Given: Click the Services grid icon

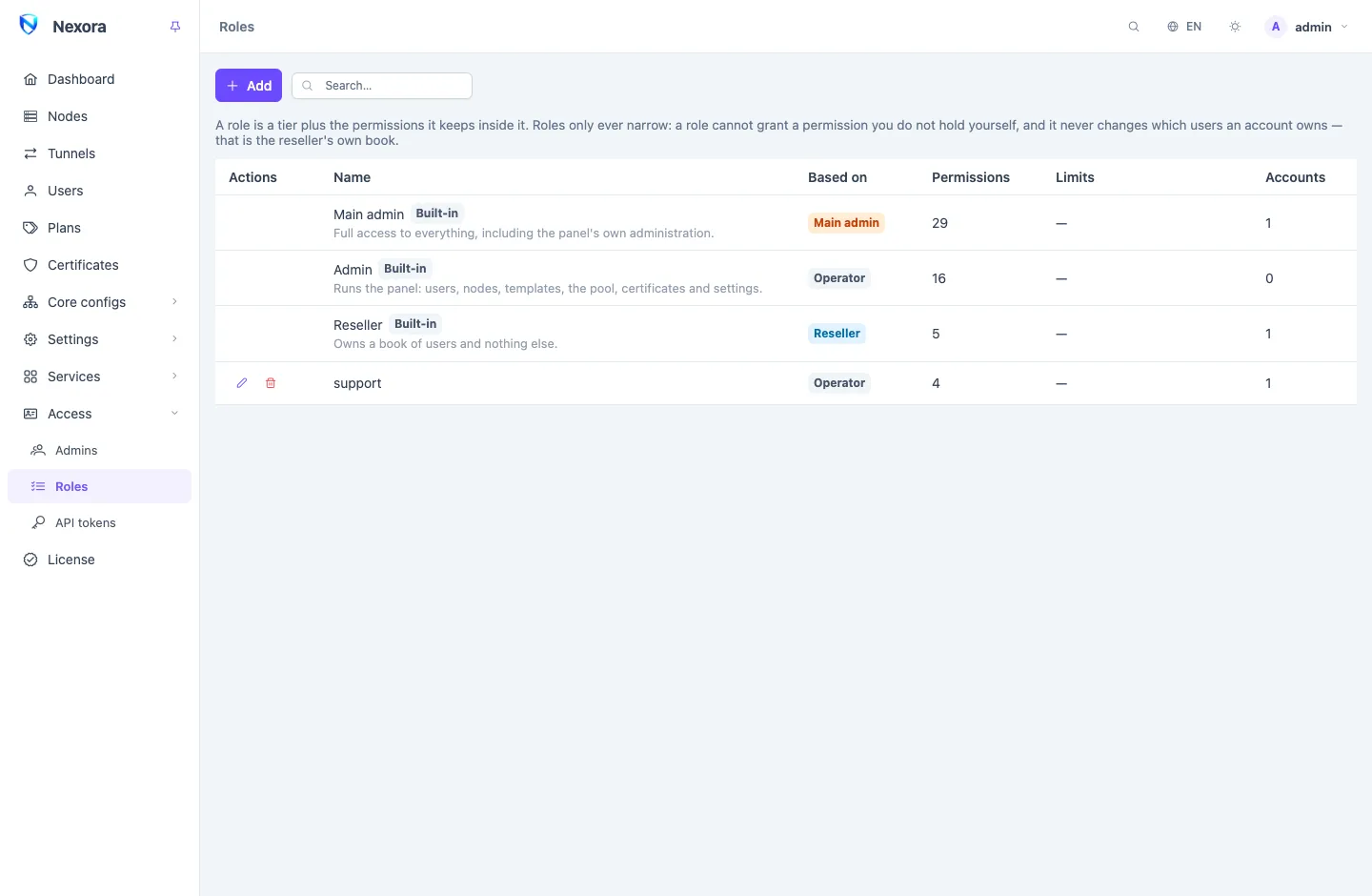Looking at the screenshot, I should tap(30, 377).
